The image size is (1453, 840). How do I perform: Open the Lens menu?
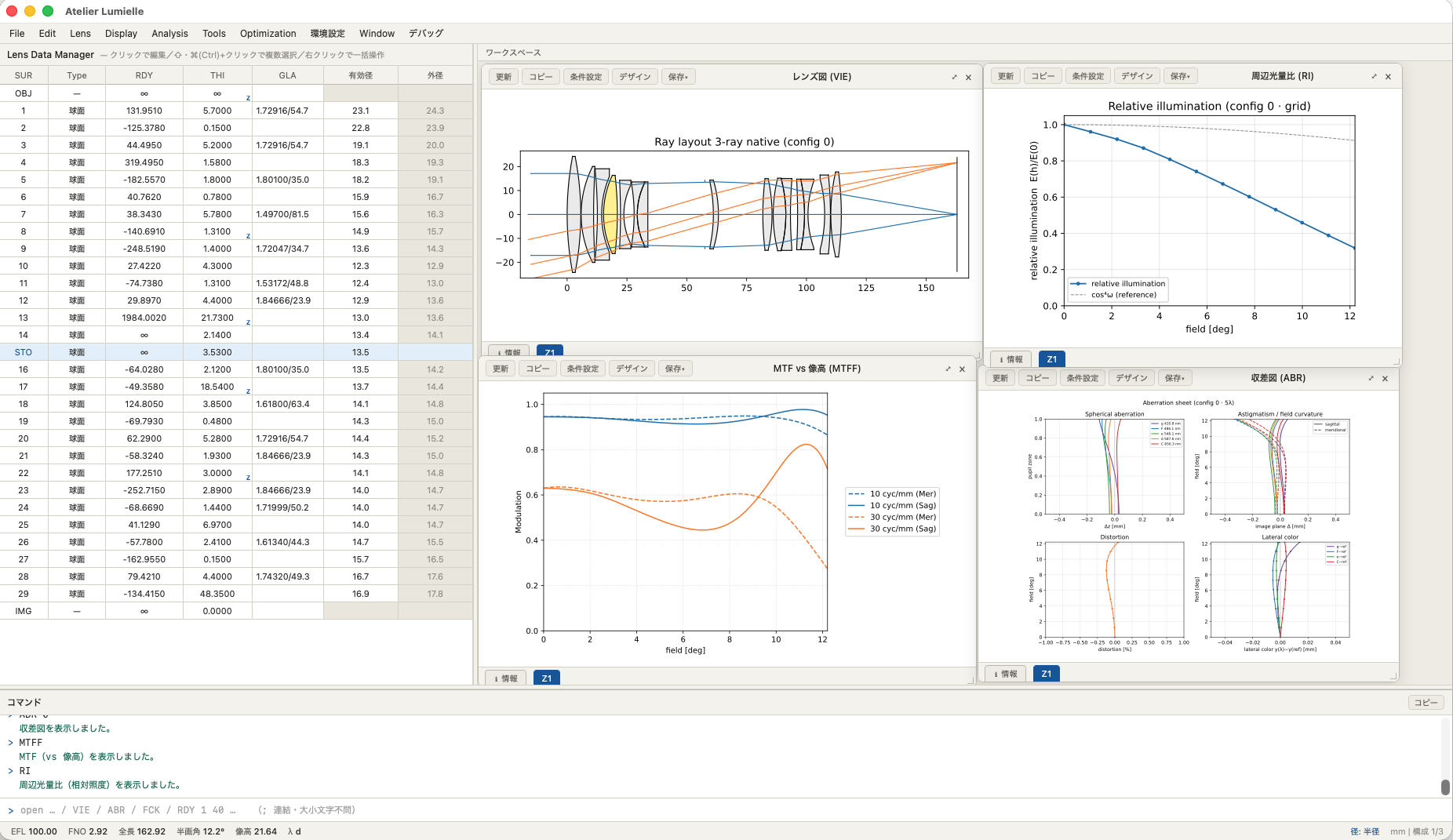[x=80, y=34]
